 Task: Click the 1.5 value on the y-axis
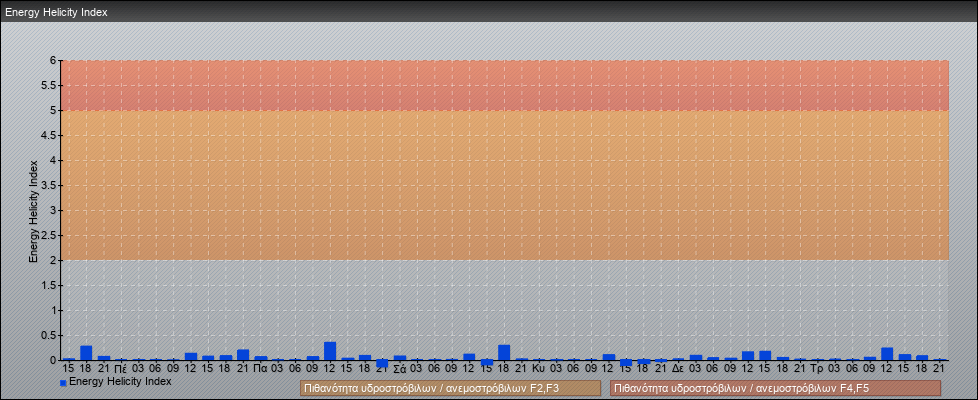49,285
